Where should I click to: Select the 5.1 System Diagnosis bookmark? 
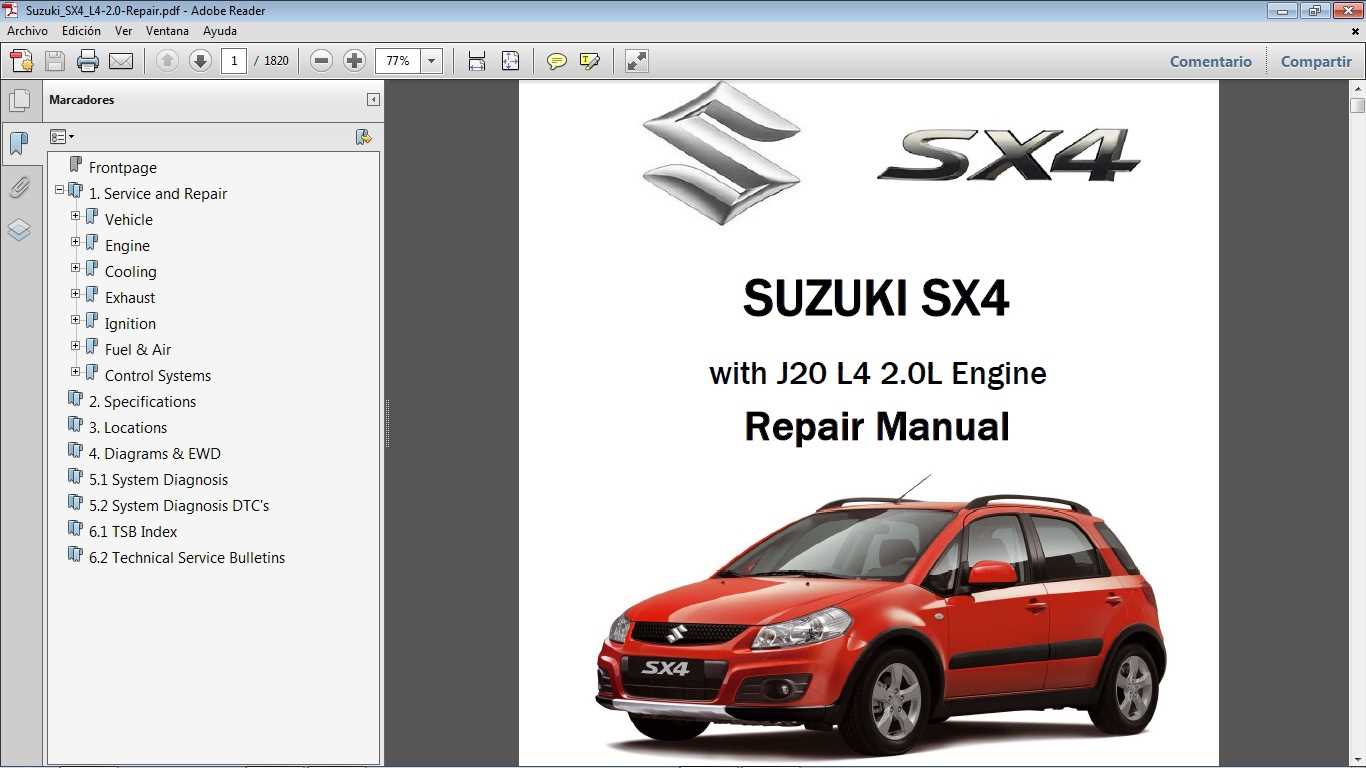point(158,480)
